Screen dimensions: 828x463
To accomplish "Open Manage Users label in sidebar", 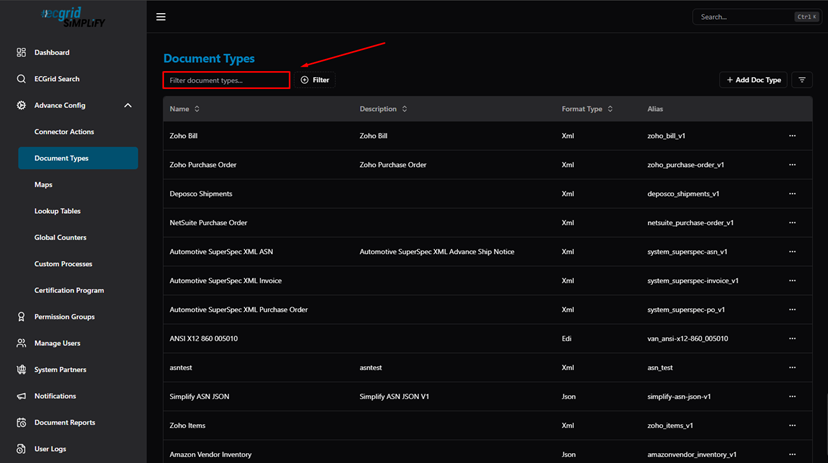I will (x=57, y=343).
